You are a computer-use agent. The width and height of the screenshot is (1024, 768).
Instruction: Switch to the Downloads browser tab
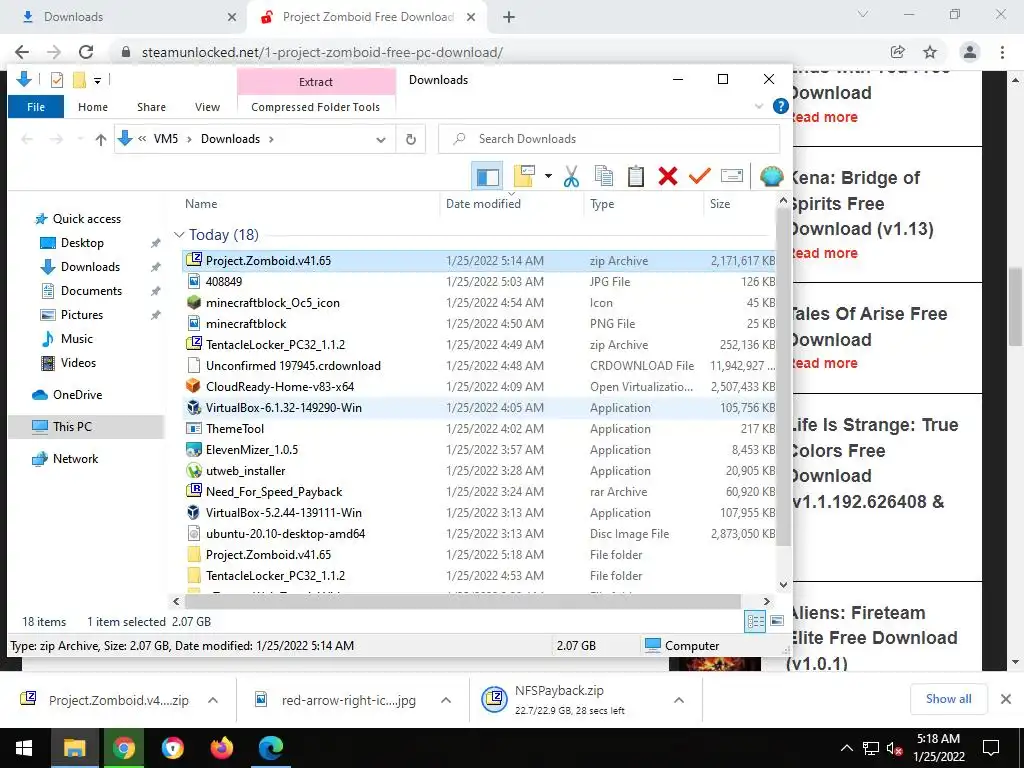tap(124, 17)
